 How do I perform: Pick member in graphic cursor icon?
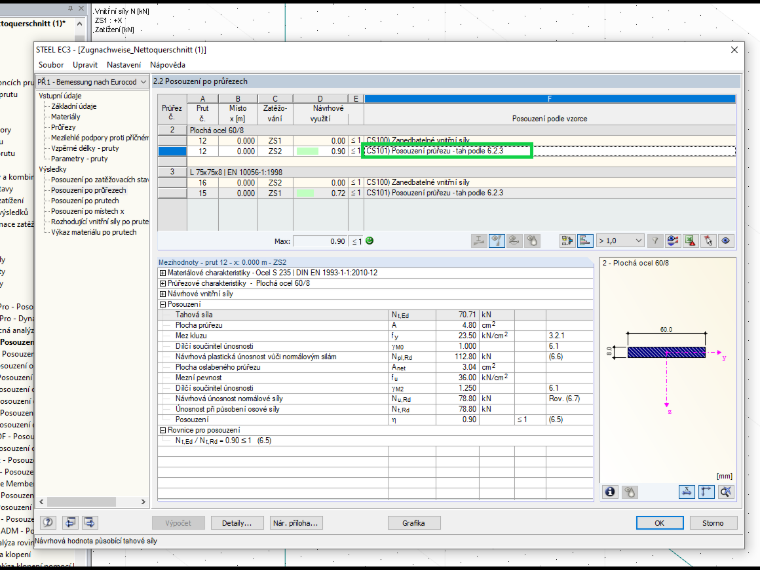[708, 240]
